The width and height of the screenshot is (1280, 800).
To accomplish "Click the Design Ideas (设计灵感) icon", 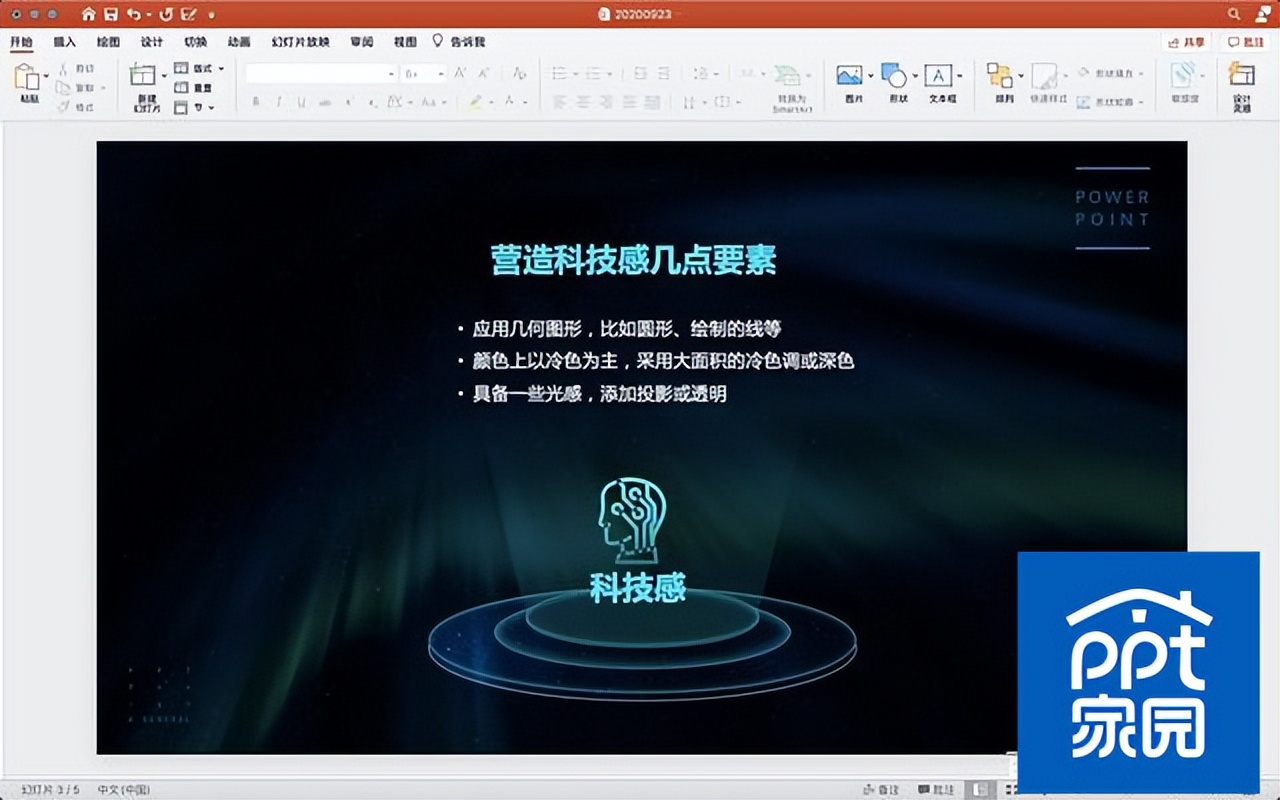I will pos(1241,76).
